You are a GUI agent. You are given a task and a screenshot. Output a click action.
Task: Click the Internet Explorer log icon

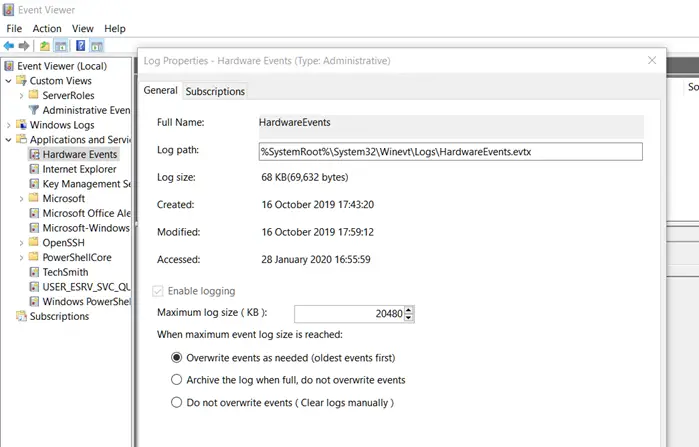pos(34,170)
